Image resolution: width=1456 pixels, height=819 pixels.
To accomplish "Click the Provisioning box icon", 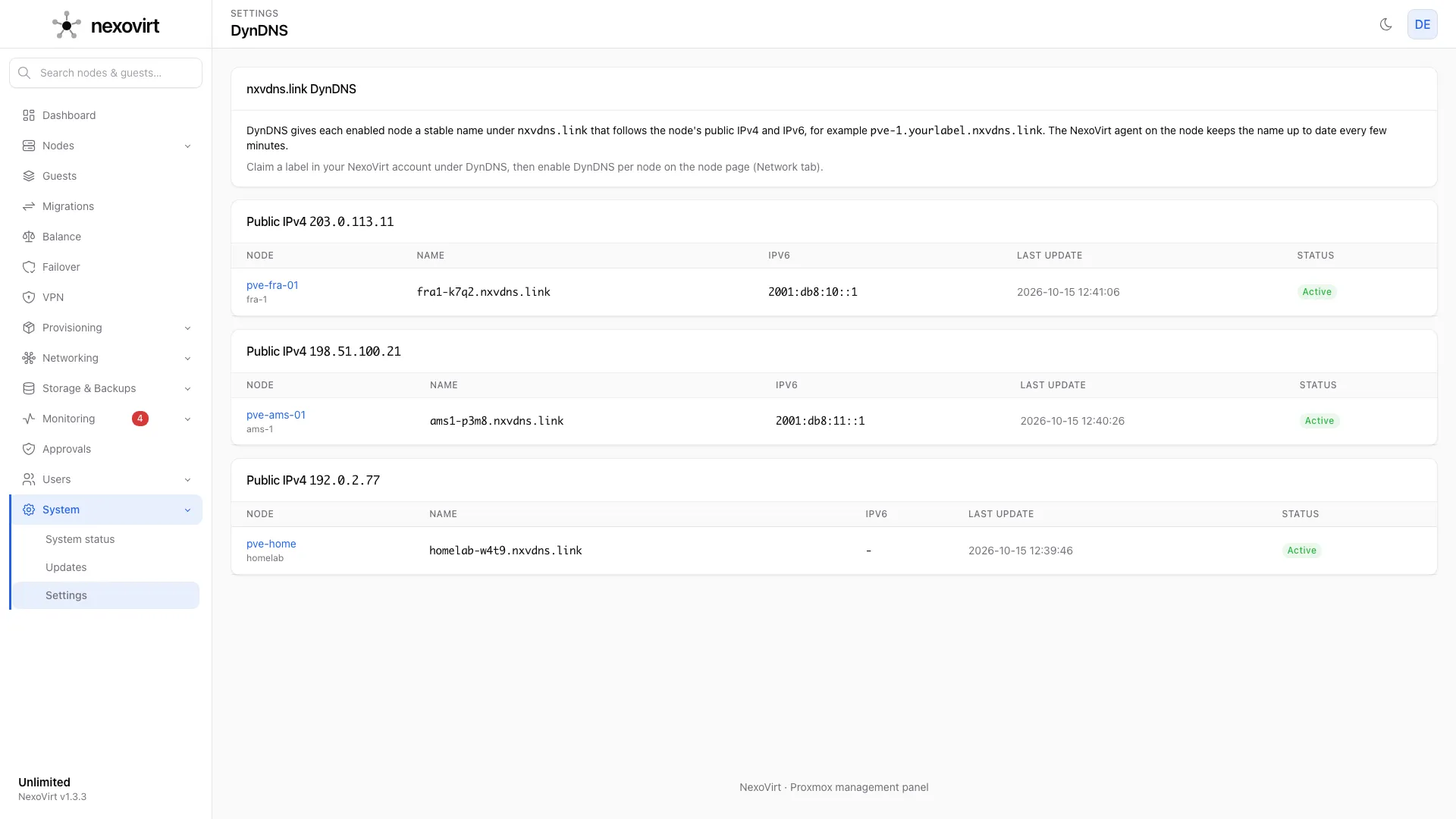I will click(x=29, y=328).
